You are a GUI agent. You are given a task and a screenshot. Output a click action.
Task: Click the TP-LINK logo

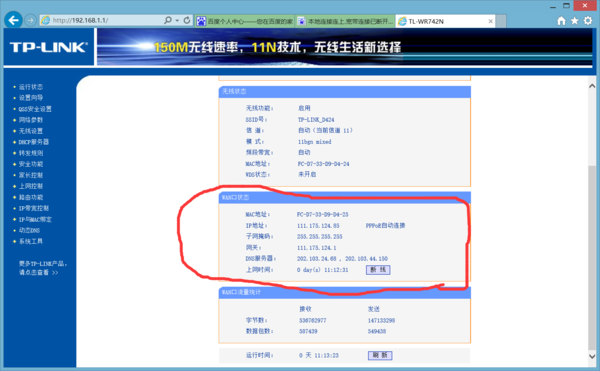point(49,47)
